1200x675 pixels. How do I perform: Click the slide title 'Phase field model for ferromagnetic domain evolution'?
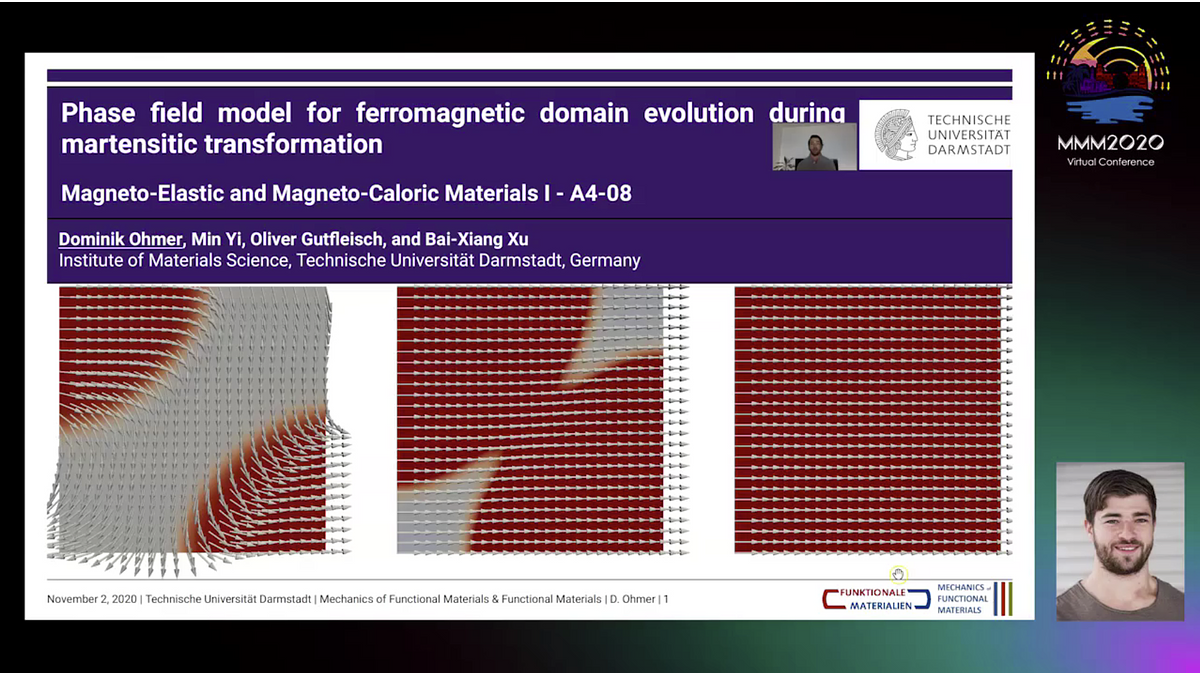coord(453,128)
